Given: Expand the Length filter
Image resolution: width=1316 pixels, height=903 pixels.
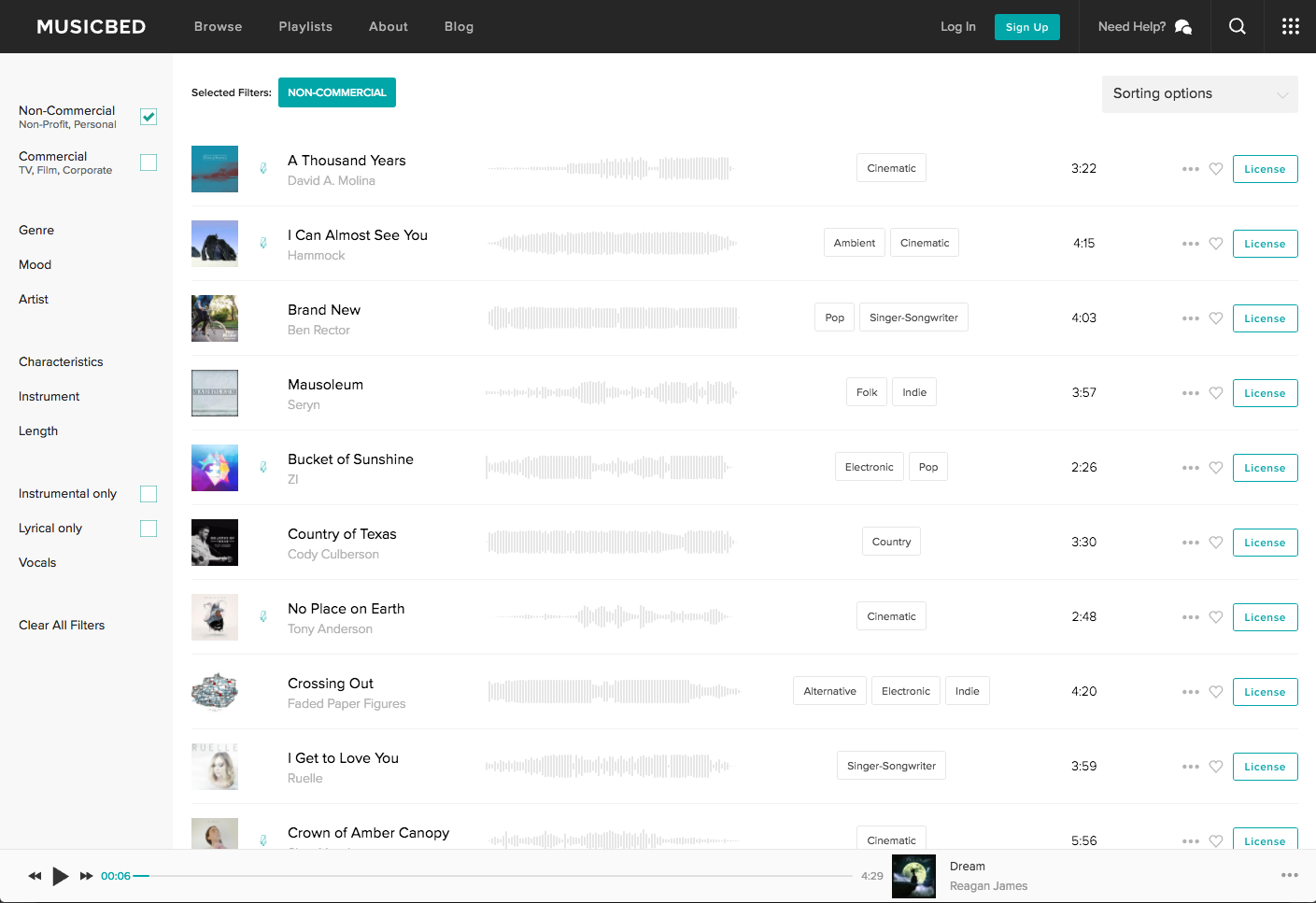Looking at the screenshot, I should pyautogui.click(x=38, y=431).
